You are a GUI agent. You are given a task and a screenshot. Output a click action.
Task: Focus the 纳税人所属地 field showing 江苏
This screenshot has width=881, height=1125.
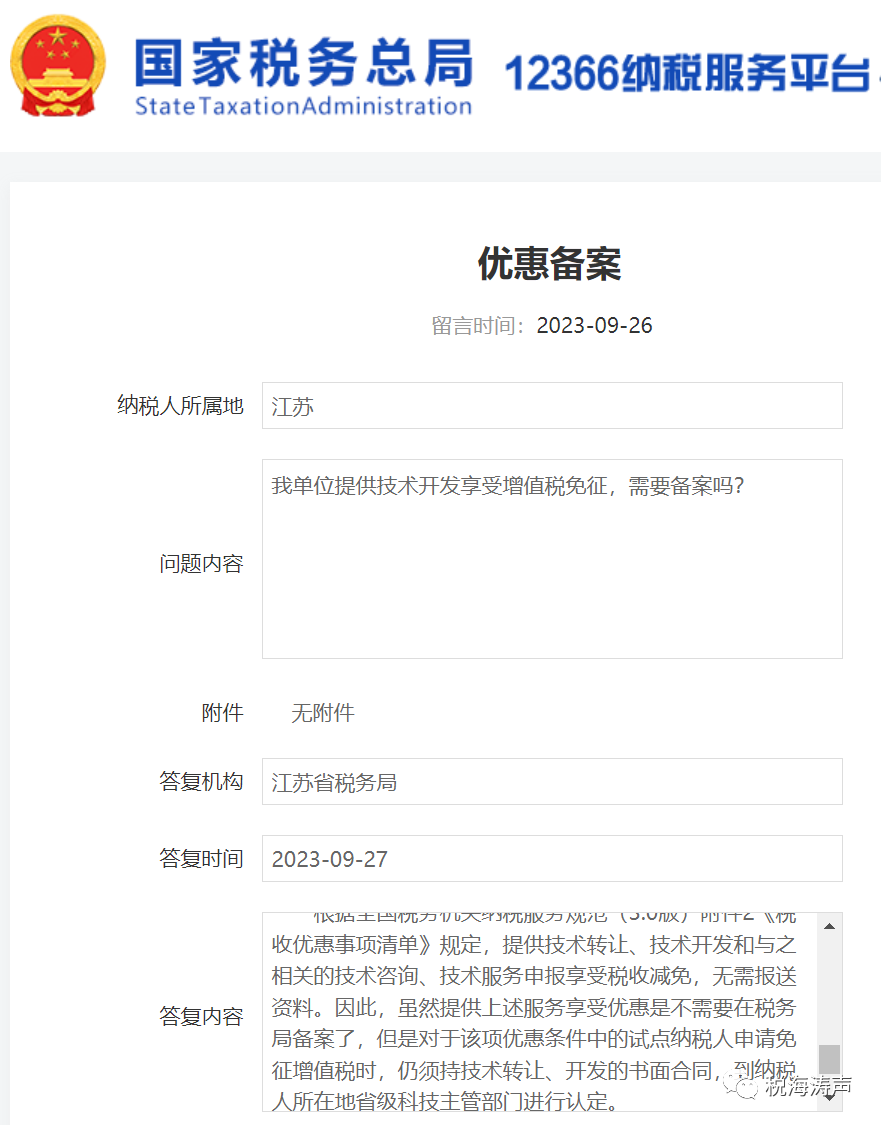click(x=551, y=406)
